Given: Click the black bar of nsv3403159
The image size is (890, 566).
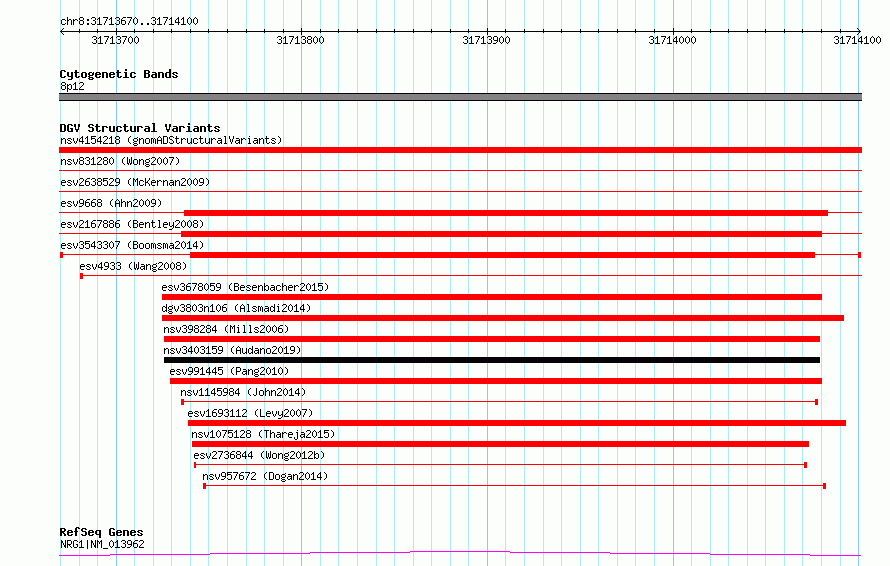Looking at the screenshot, I should (492, 360).
